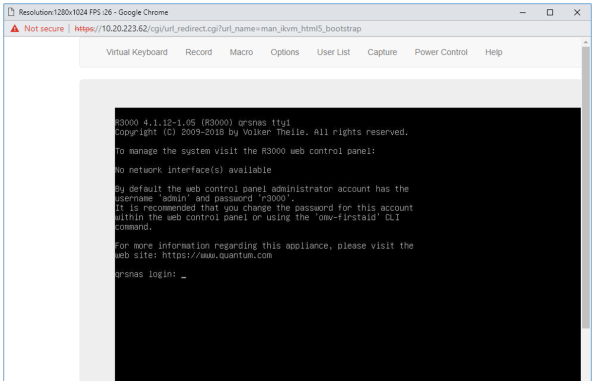Open the Virtual Keyboard menu

136,52
